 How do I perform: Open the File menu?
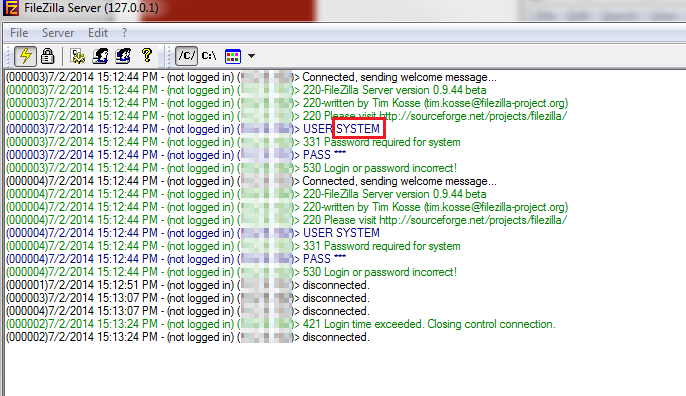19,33
